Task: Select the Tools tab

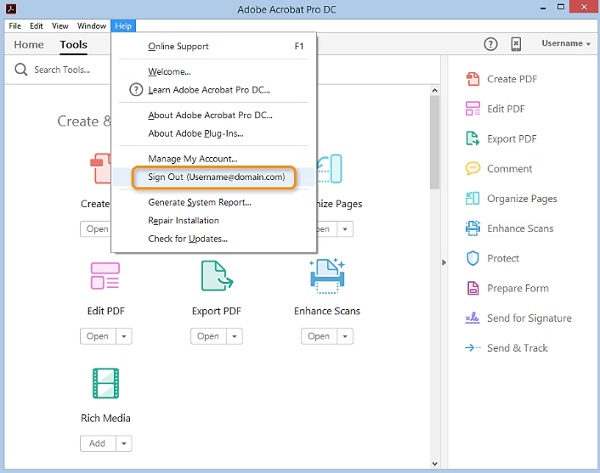Action: [x=73, y=45]
